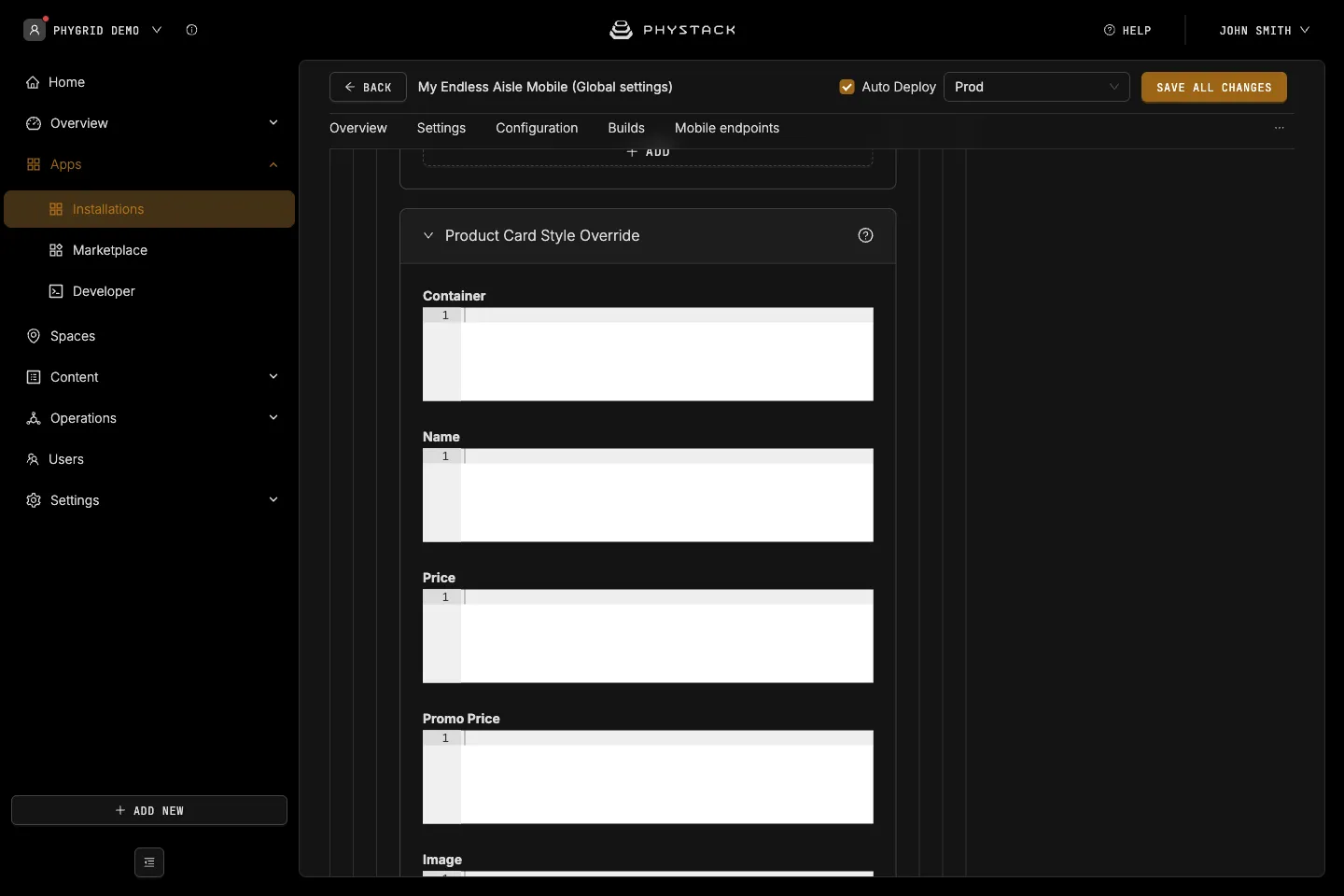Click the Save All Changes button

click(x=1213, y=87)
